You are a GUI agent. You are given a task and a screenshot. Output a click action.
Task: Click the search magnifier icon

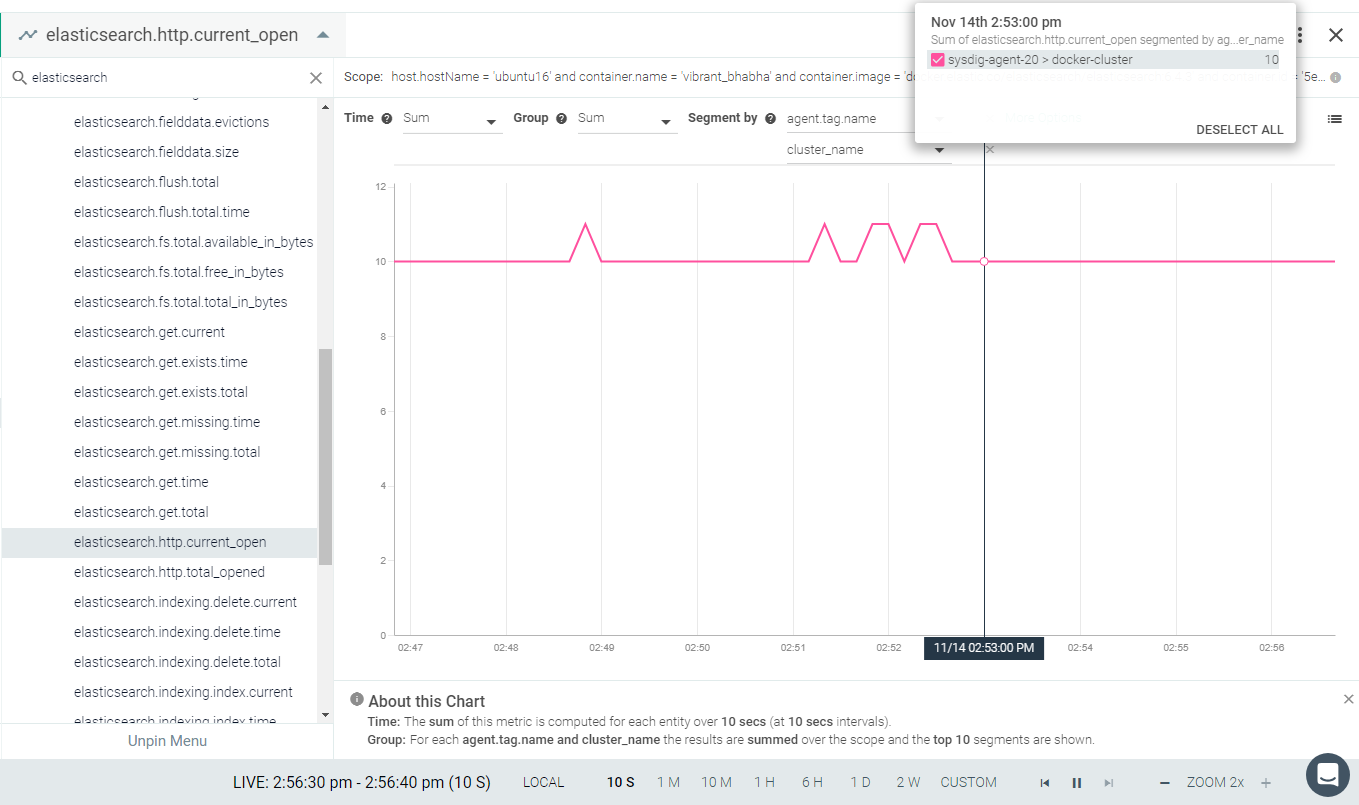19,77
